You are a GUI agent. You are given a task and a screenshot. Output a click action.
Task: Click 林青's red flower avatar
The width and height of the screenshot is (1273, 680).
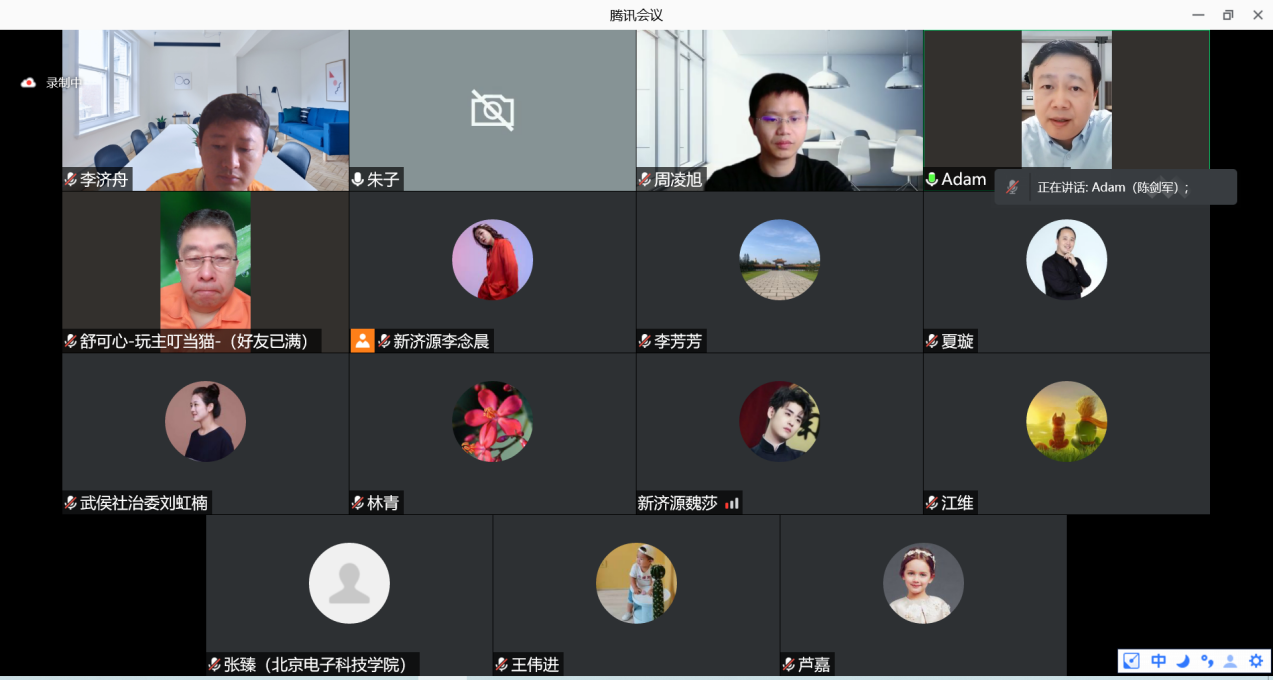pyautogui.click(x=492, y=421)
